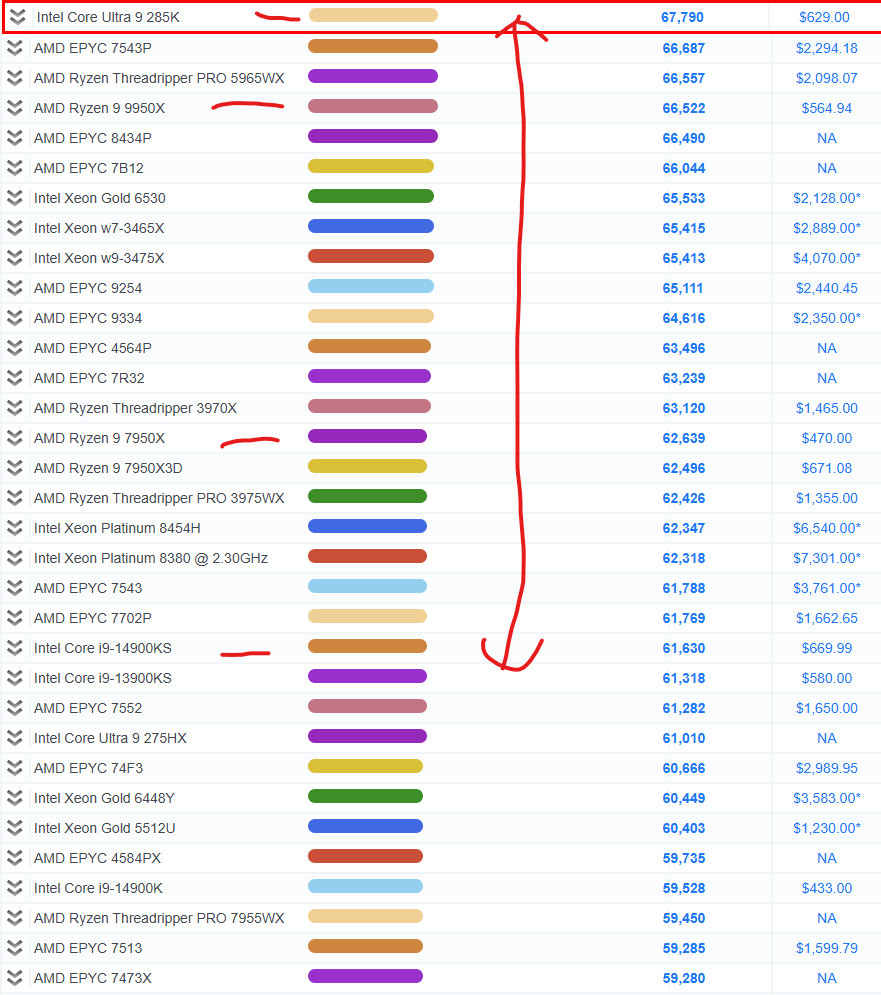Open the AMD EPYC 7702P link
This screenshot has height=995, width=881.
[x=93, y=618]
